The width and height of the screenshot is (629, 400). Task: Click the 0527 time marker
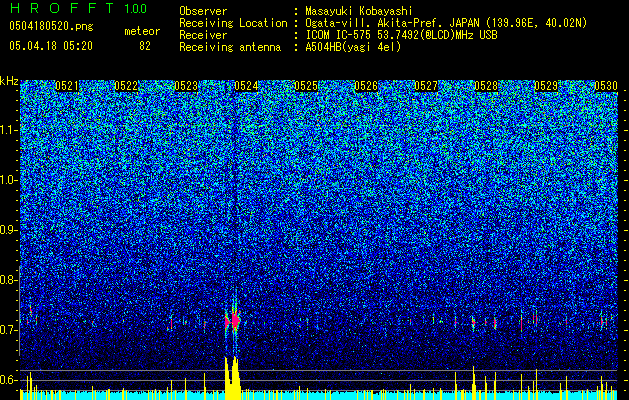click(426, 86)
